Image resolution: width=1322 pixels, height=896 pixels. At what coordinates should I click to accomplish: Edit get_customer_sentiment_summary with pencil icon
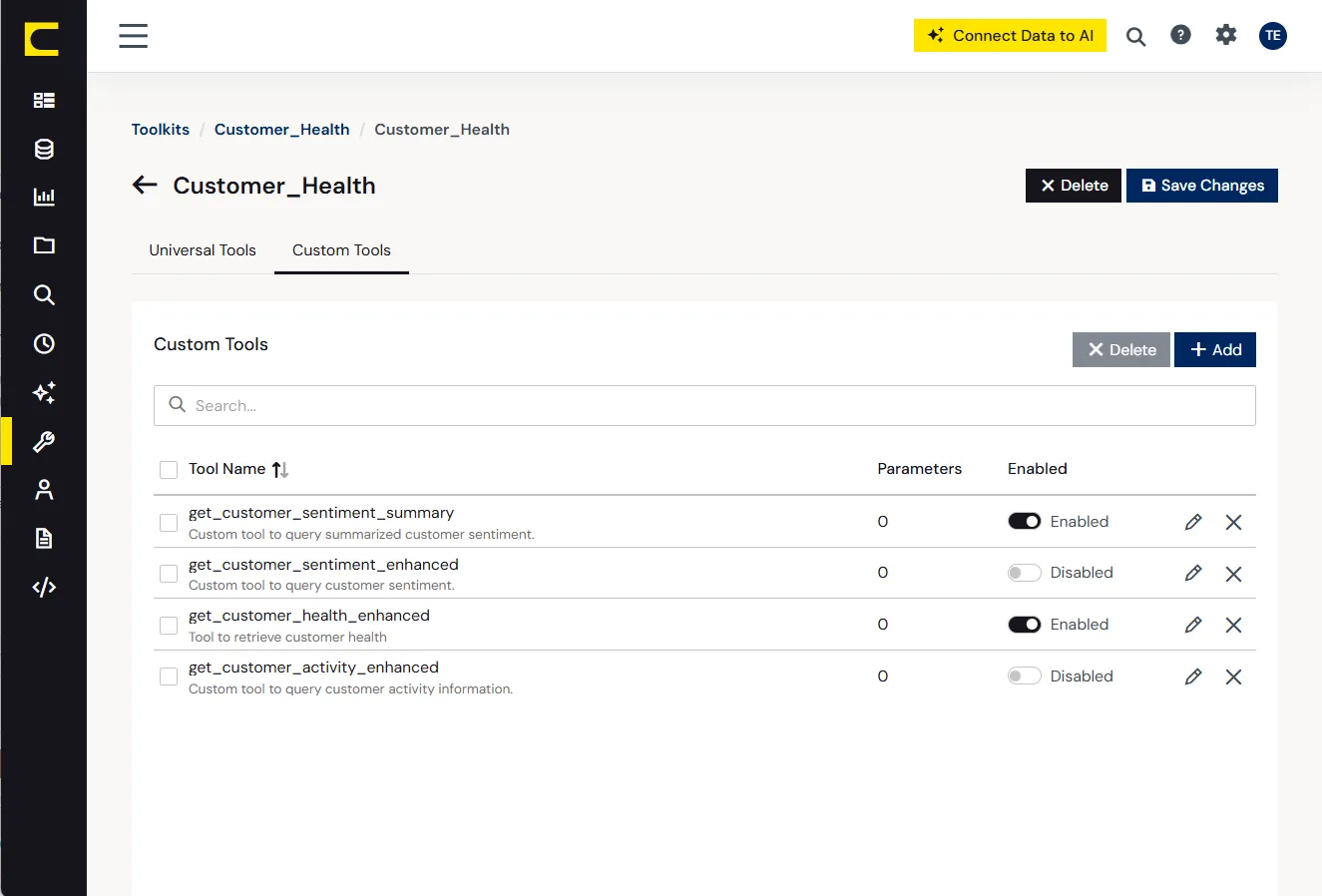click(1193, 522)
